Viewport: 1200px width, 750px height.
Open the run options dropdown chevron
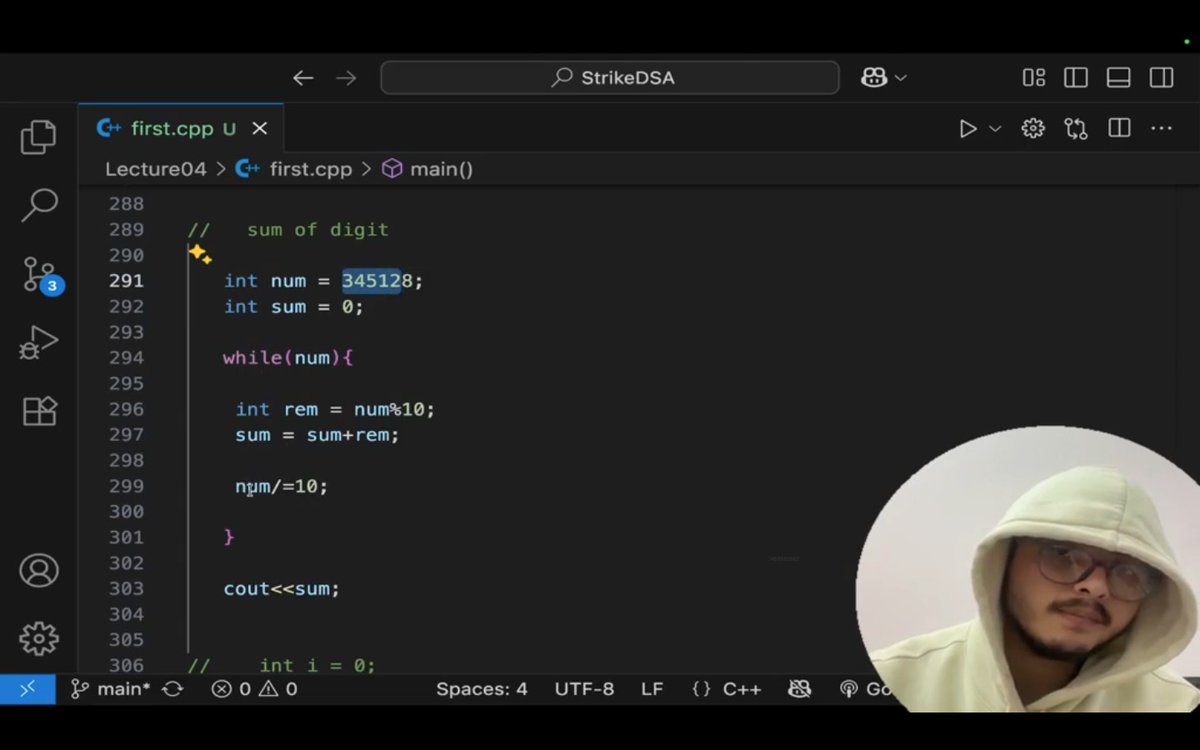(993, 128)
